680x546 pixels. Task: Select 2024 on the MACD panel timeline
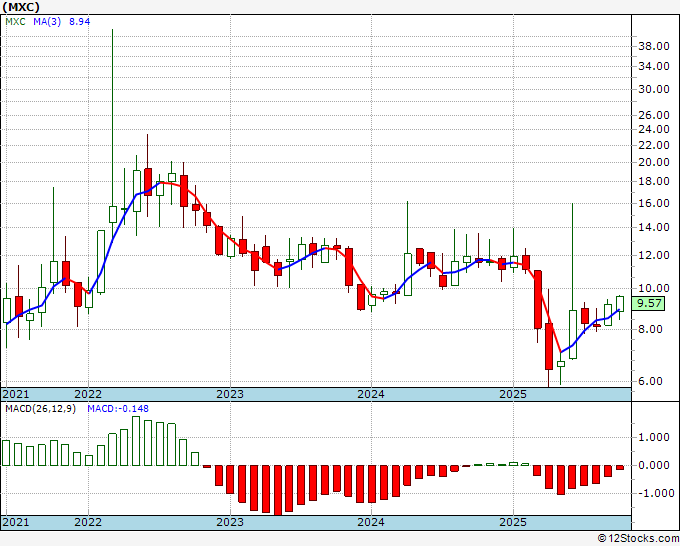coord(371,522)
